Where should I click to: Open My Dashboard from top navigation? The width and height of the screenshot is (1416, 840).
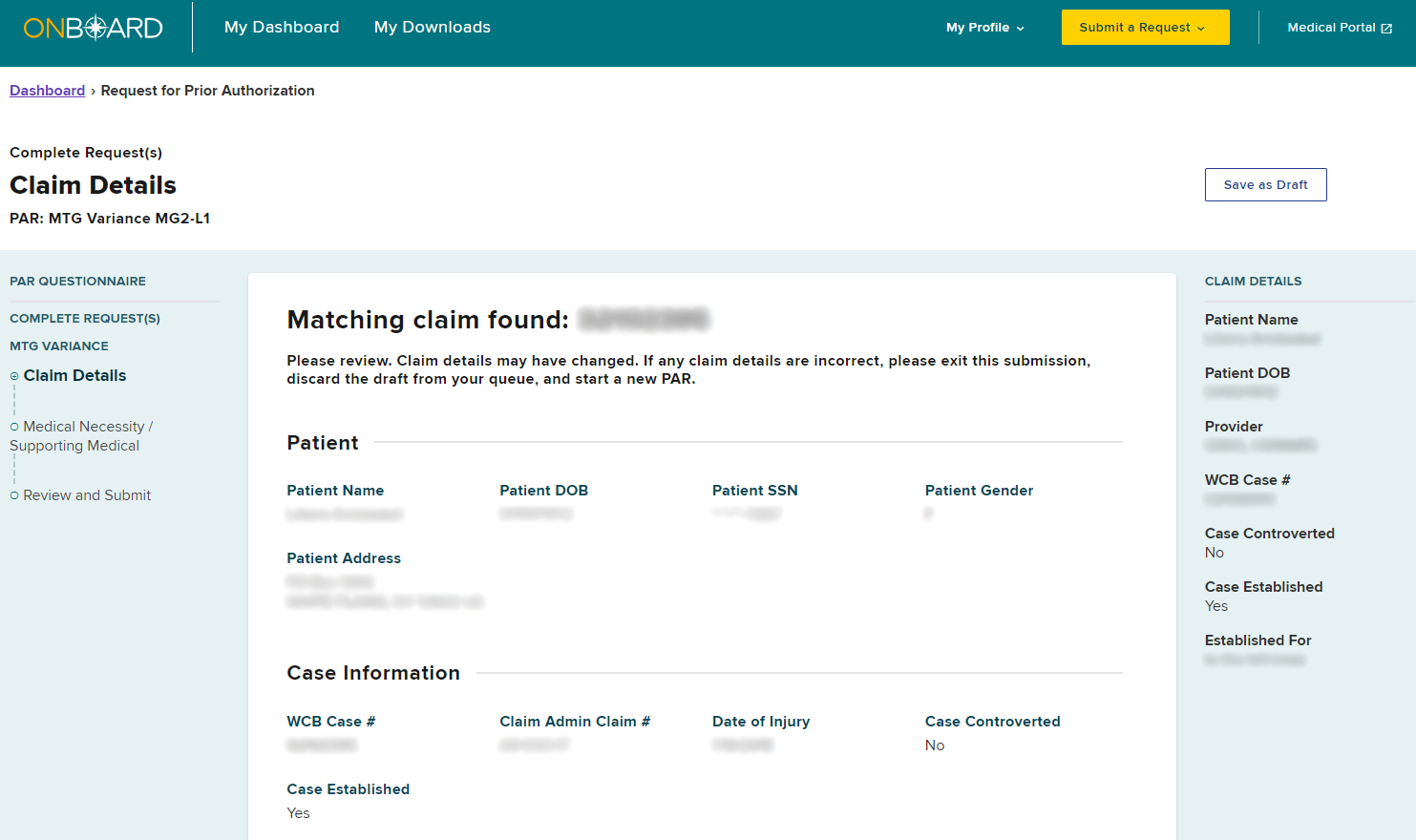[282, 28]
